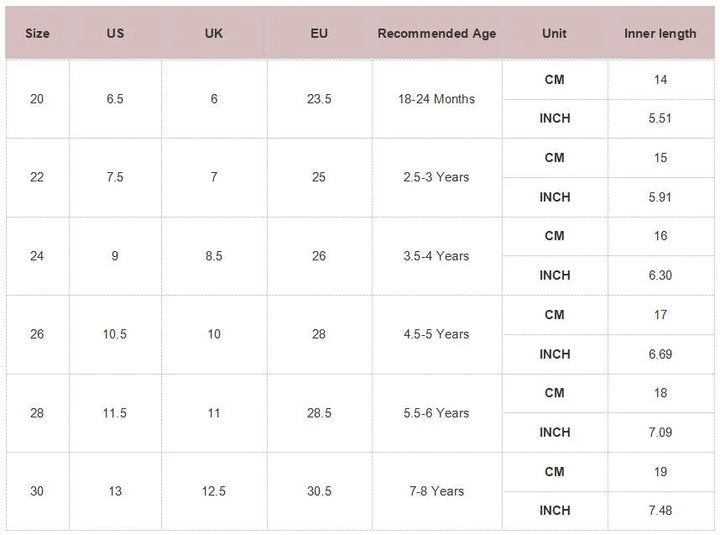Select the 18-24 Months age cell
The height and width of the screenshot is (535, 720).
[x=437, y=99]
